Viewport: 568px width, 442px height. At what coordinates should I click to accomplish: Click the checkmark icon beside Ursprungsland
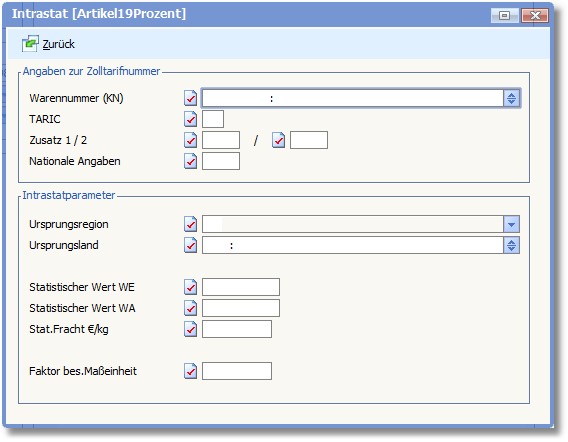click(x=191, y=245)
